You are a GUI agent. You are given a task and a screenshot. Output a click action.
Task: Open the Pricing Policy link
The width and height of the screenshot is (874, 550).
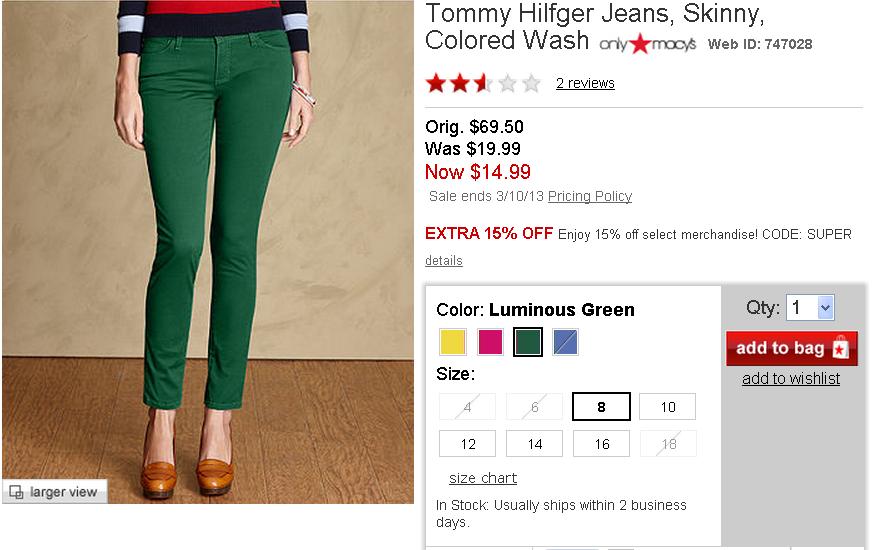click(x=590, y=196)
